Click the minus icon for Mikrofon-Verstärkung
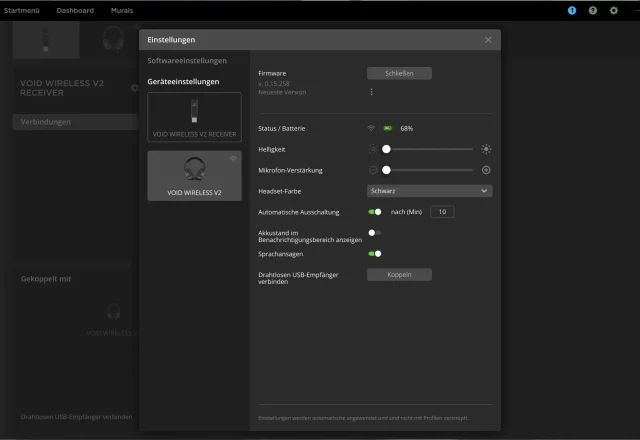Viewport: 640px width, 440px height. pos(373,170)
